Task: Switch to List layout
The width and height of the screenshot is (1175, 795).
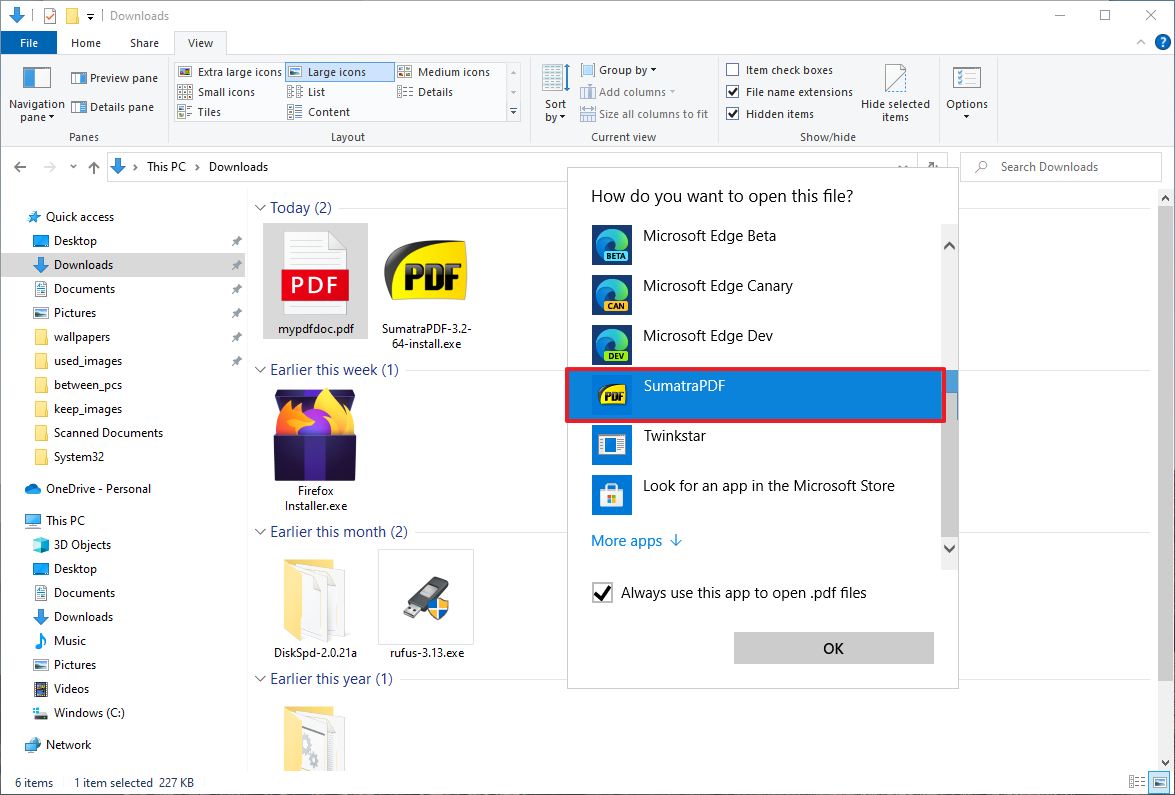Action: point(306,92)
